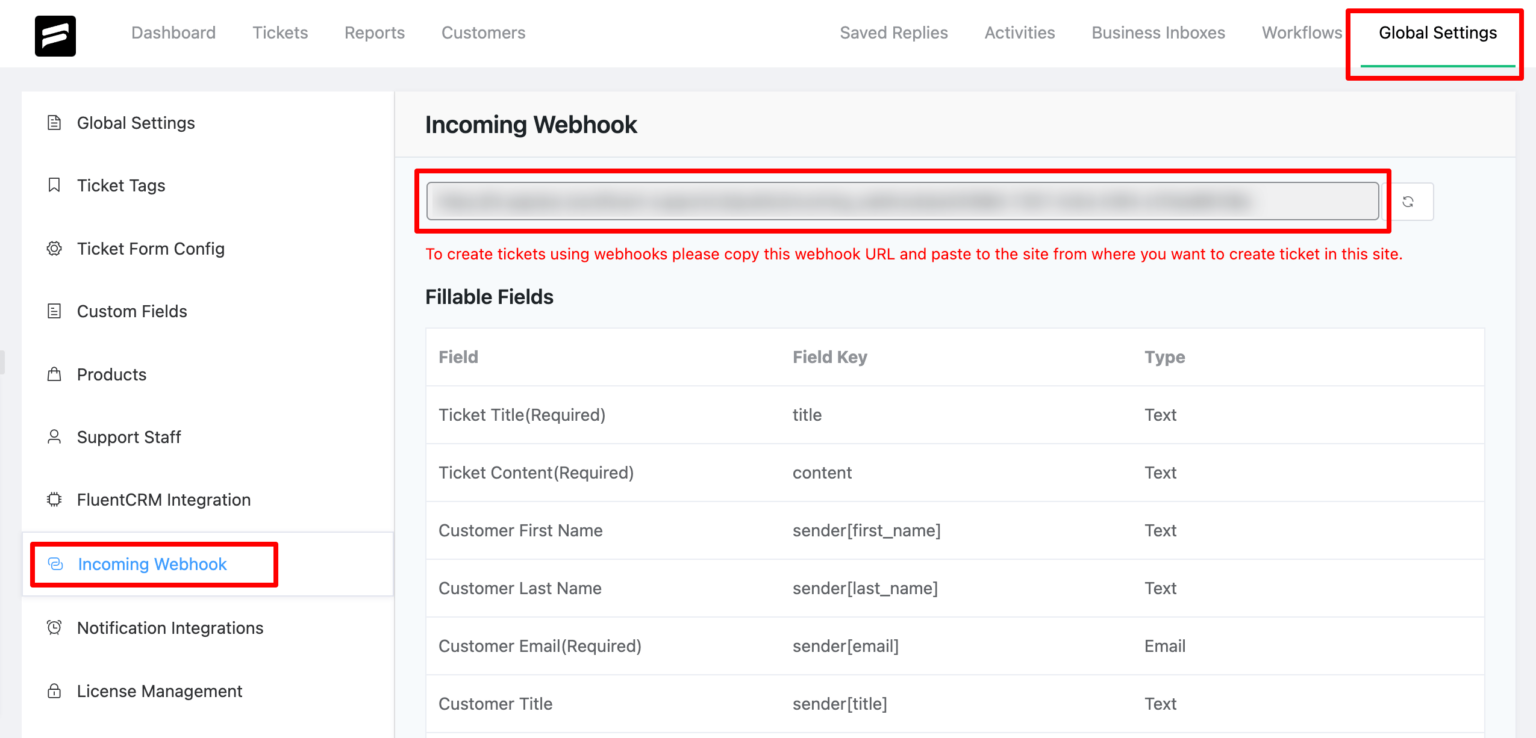
Task: Open Notification Integrations settings
Action: coord(170,627)
